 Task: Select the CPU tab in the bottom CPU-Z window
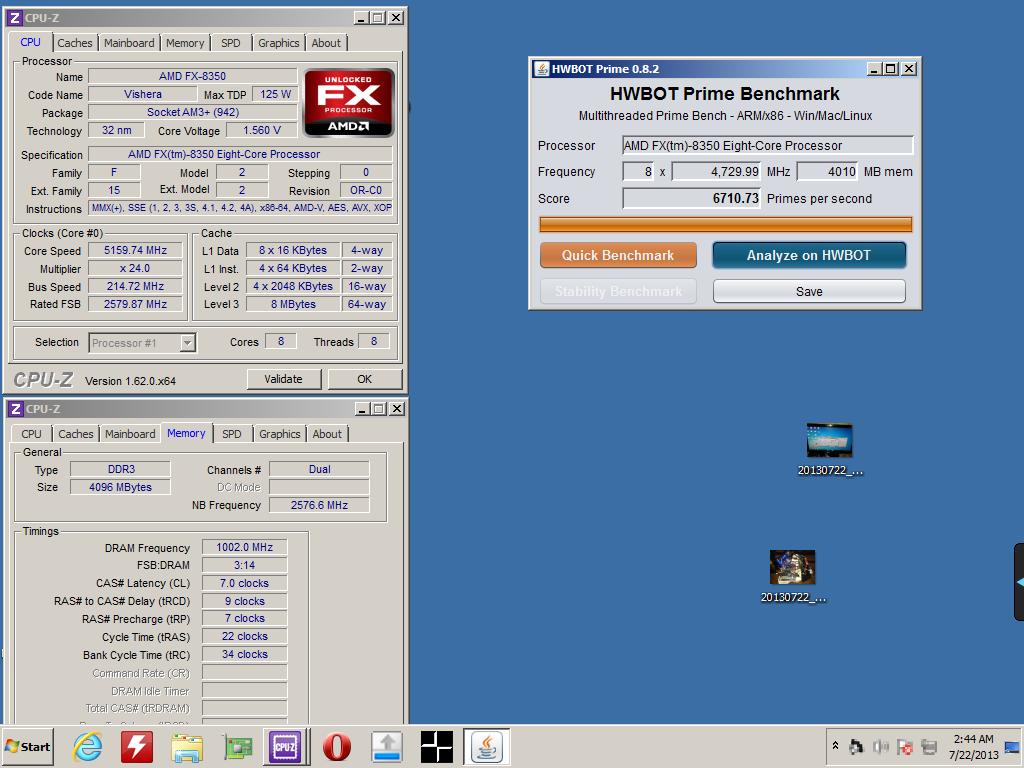point(31,434)
